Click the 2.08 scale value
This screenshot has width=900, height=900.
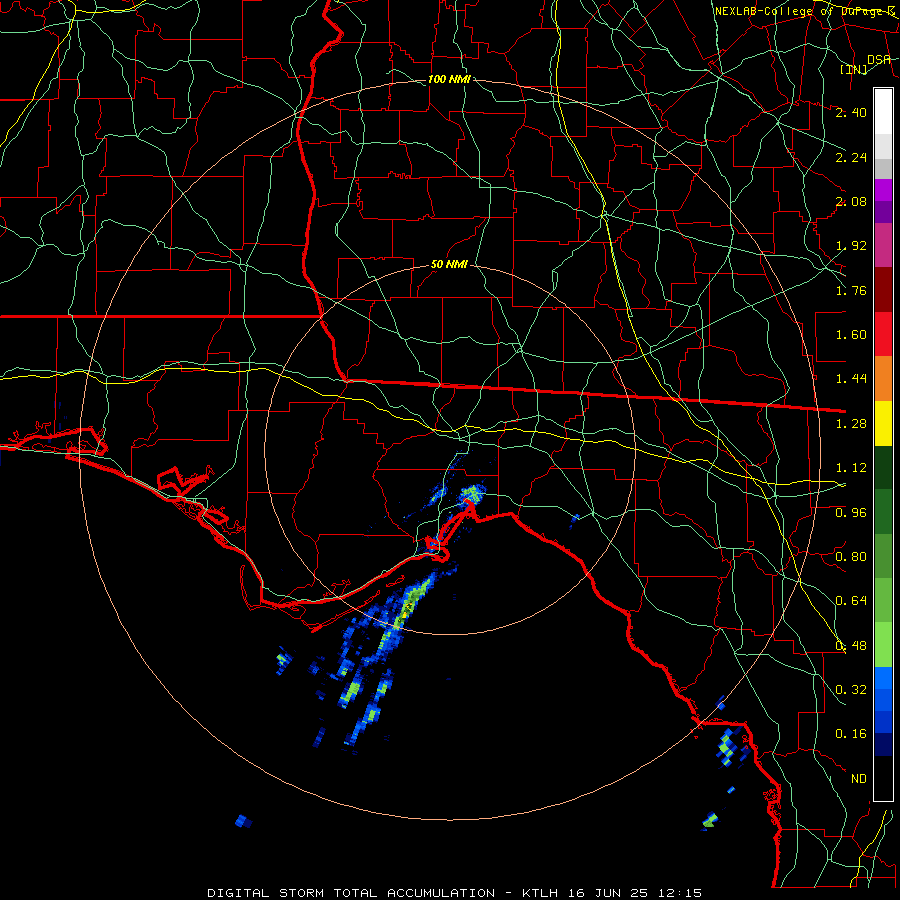point(851,201)
